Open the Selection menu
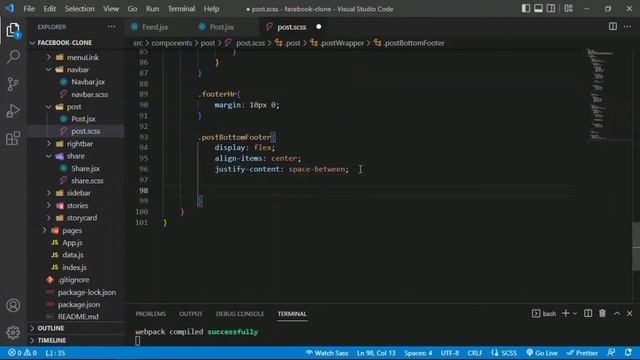The width and height of the screenshot is (640, 360). coord(79,9)
